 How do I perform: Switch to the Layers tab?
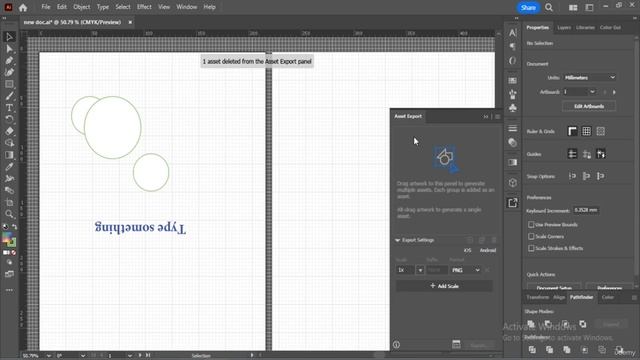coord(564,28)
